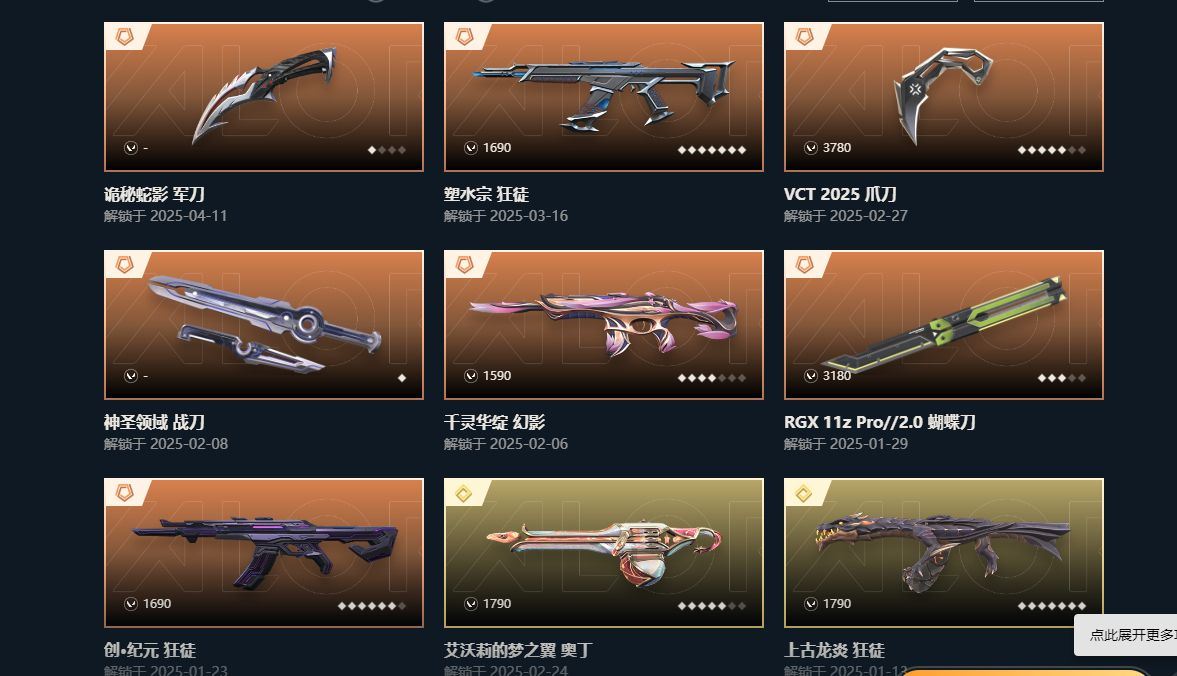
Task: Click the VP currency icon beside 3780
Action: (x=811, y=148)
